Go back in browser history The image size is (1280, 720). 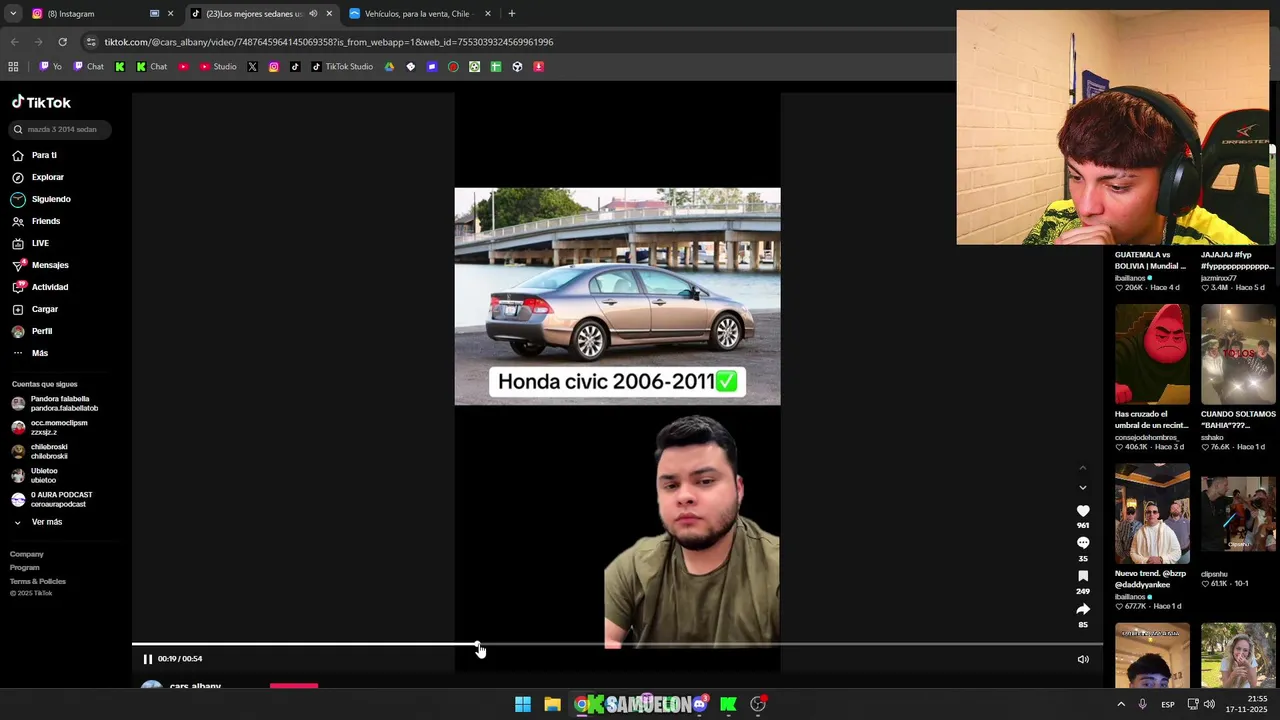pos(14,42)
